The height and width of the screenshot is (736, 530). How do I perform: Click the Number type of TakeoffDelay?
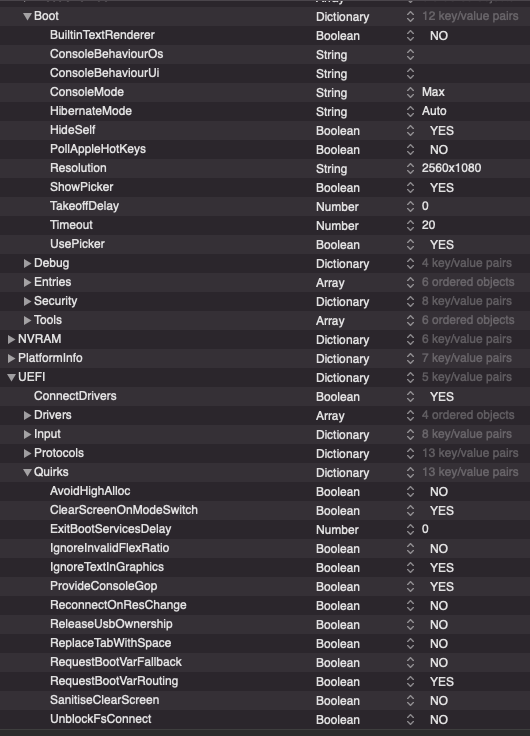point(337,207)
